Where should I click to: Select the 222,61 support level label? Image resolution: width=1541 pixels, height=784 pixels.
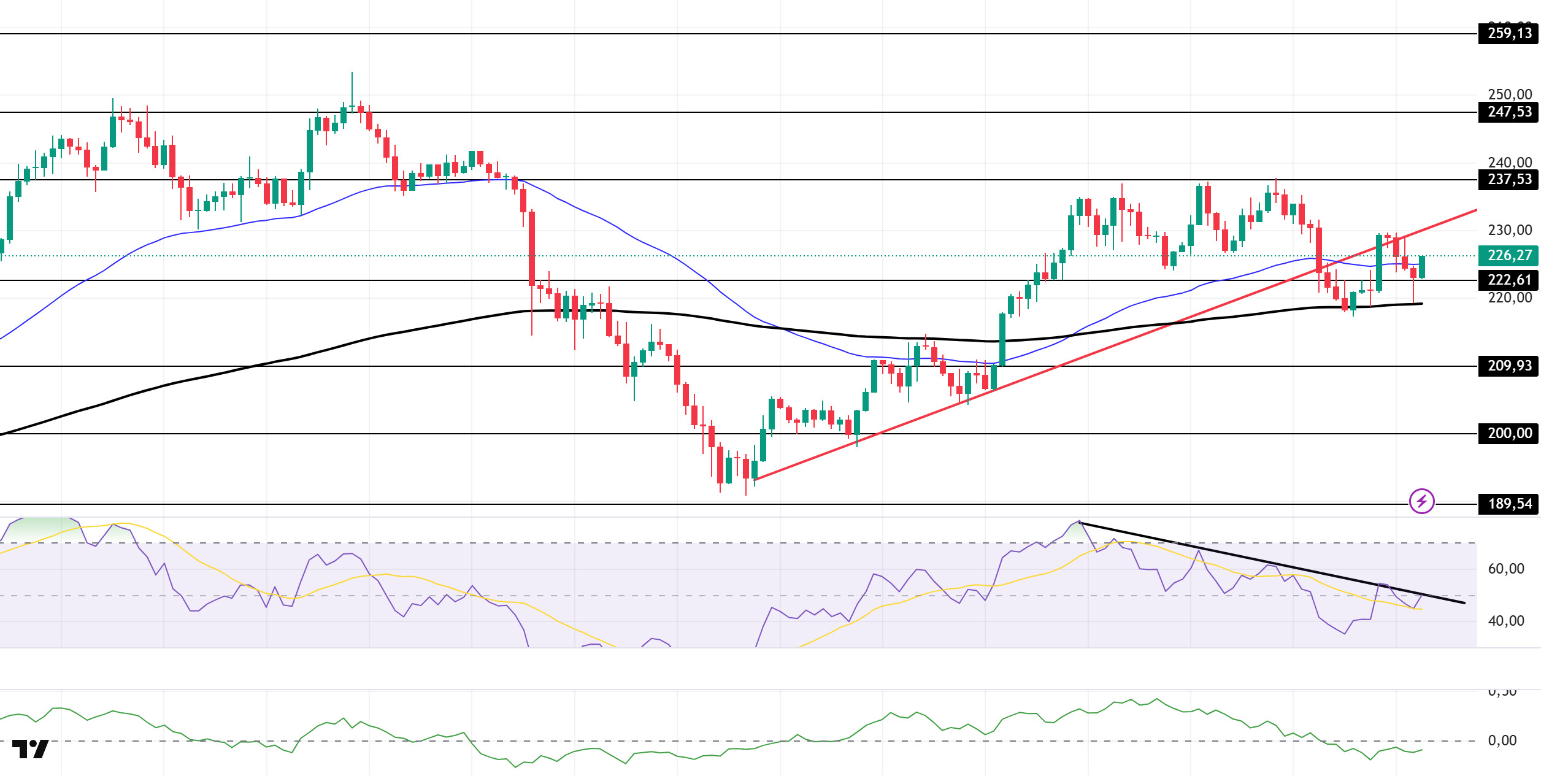click(x=1508, y=280)
